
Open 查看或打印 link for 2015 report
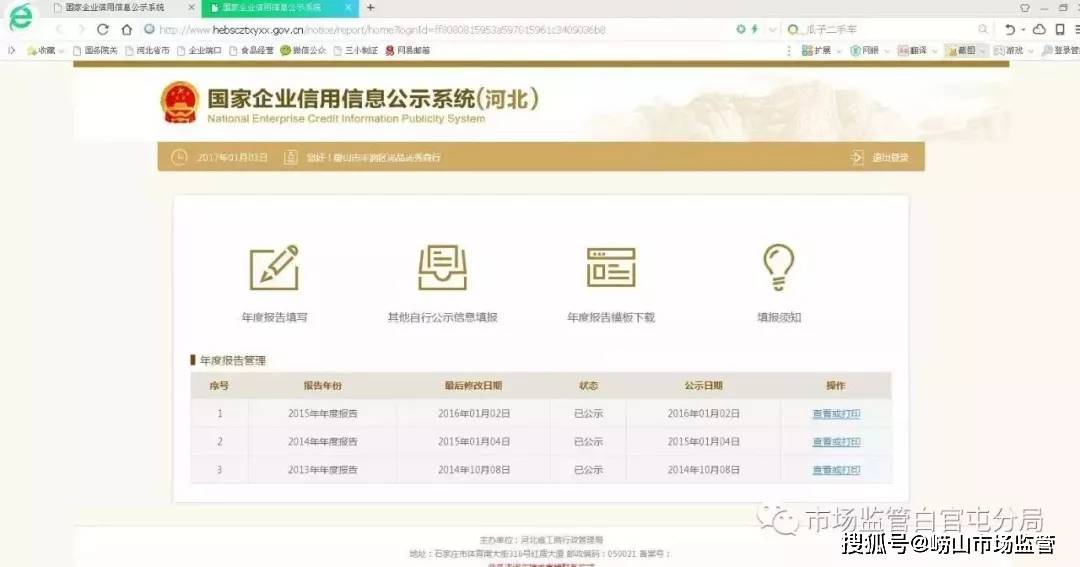[836, 414]
